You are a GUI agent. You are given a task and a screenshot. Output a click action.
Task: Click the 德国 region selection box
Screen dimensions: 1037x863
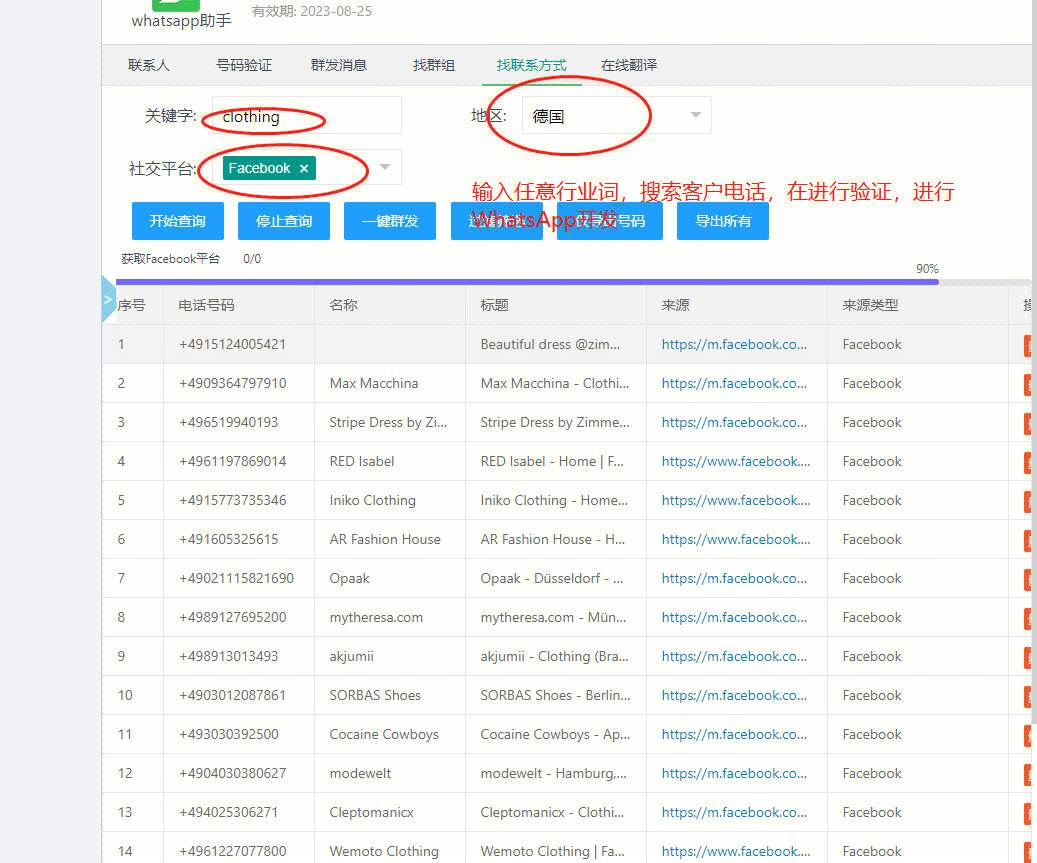pyautogui.click(x=616, y=116)
